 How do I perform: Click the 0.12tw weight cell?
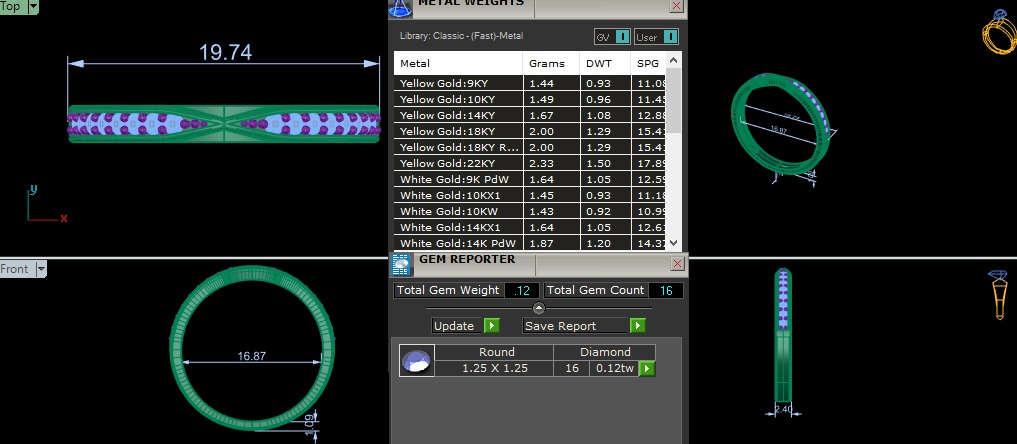tap(615, 368)
